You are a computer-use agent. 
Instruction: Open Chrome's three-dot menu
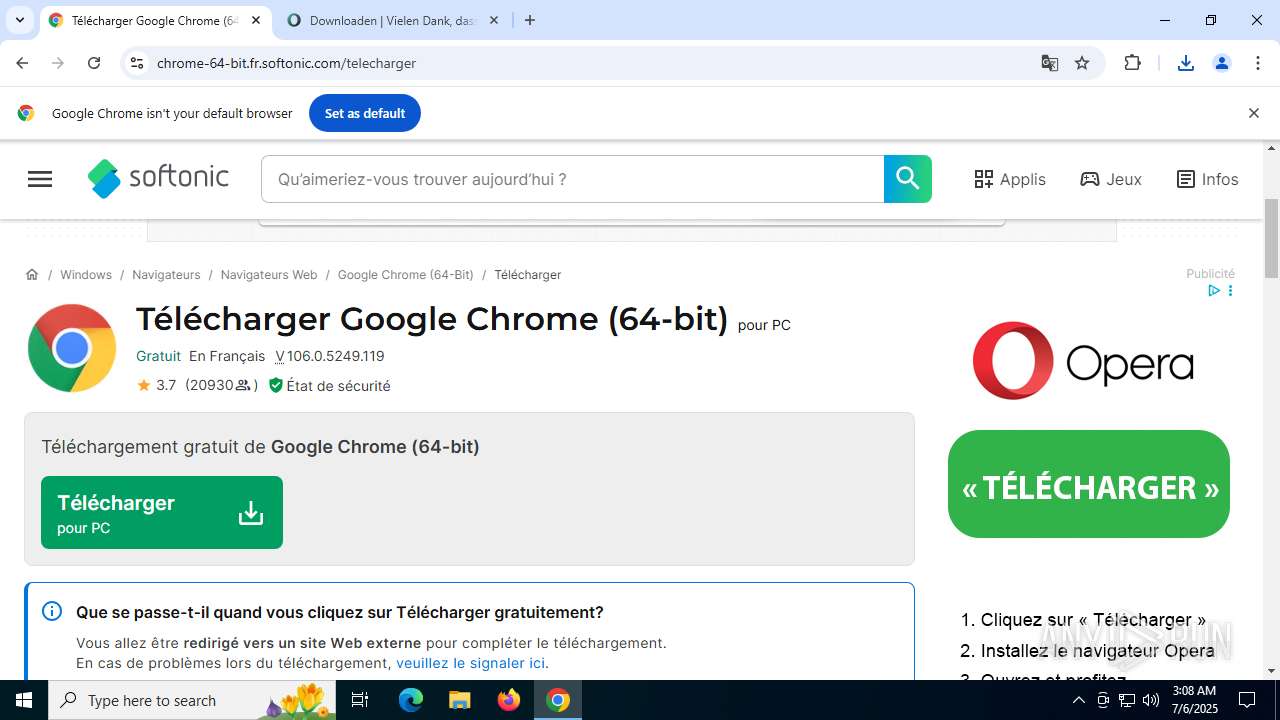pos(1258,63)
